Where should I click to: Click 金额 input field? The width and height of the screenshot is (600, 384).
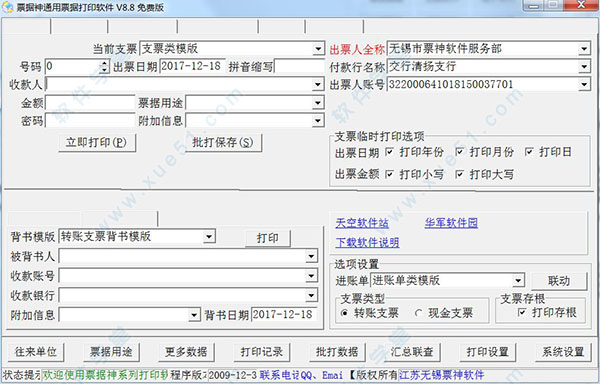(90, 103)
